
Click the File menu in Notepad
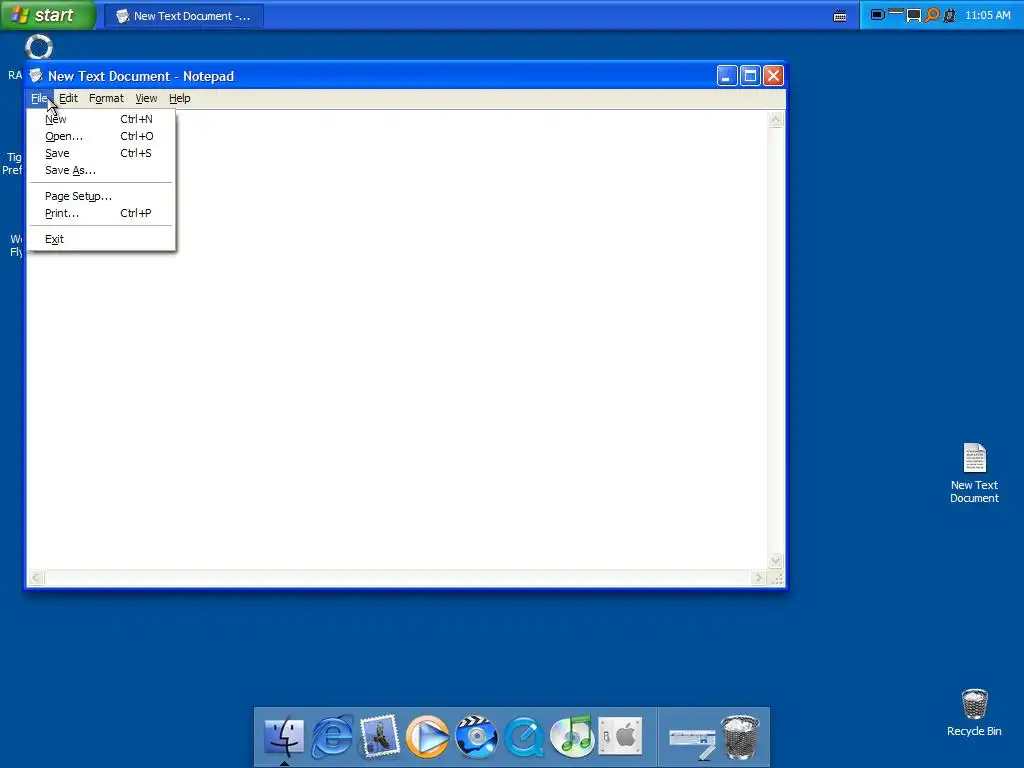coord(39,98)
